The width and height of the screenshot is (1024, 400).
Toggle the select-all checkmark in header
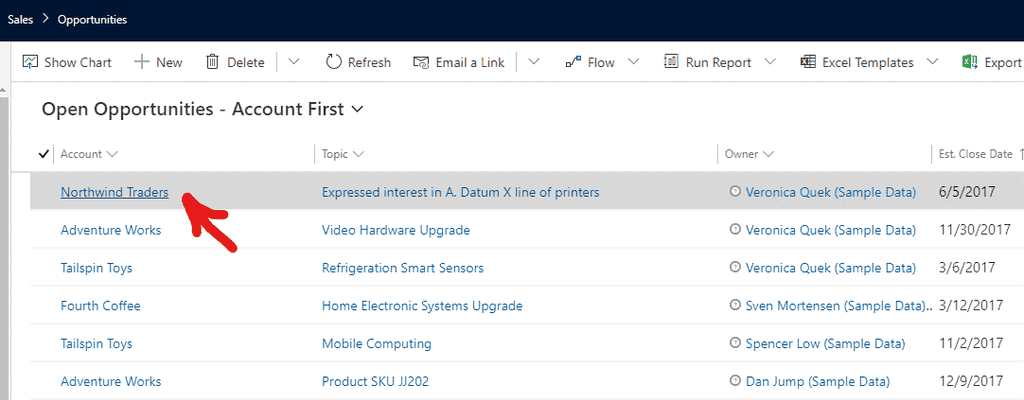click(x=43, y=154)
